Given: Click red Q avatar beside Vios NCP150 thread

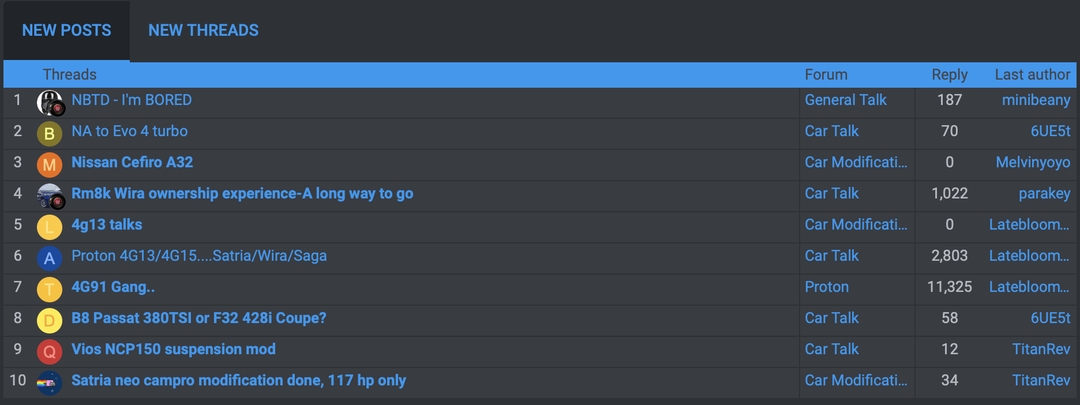Looking at the screenshot, I should [x=50, y=350].
